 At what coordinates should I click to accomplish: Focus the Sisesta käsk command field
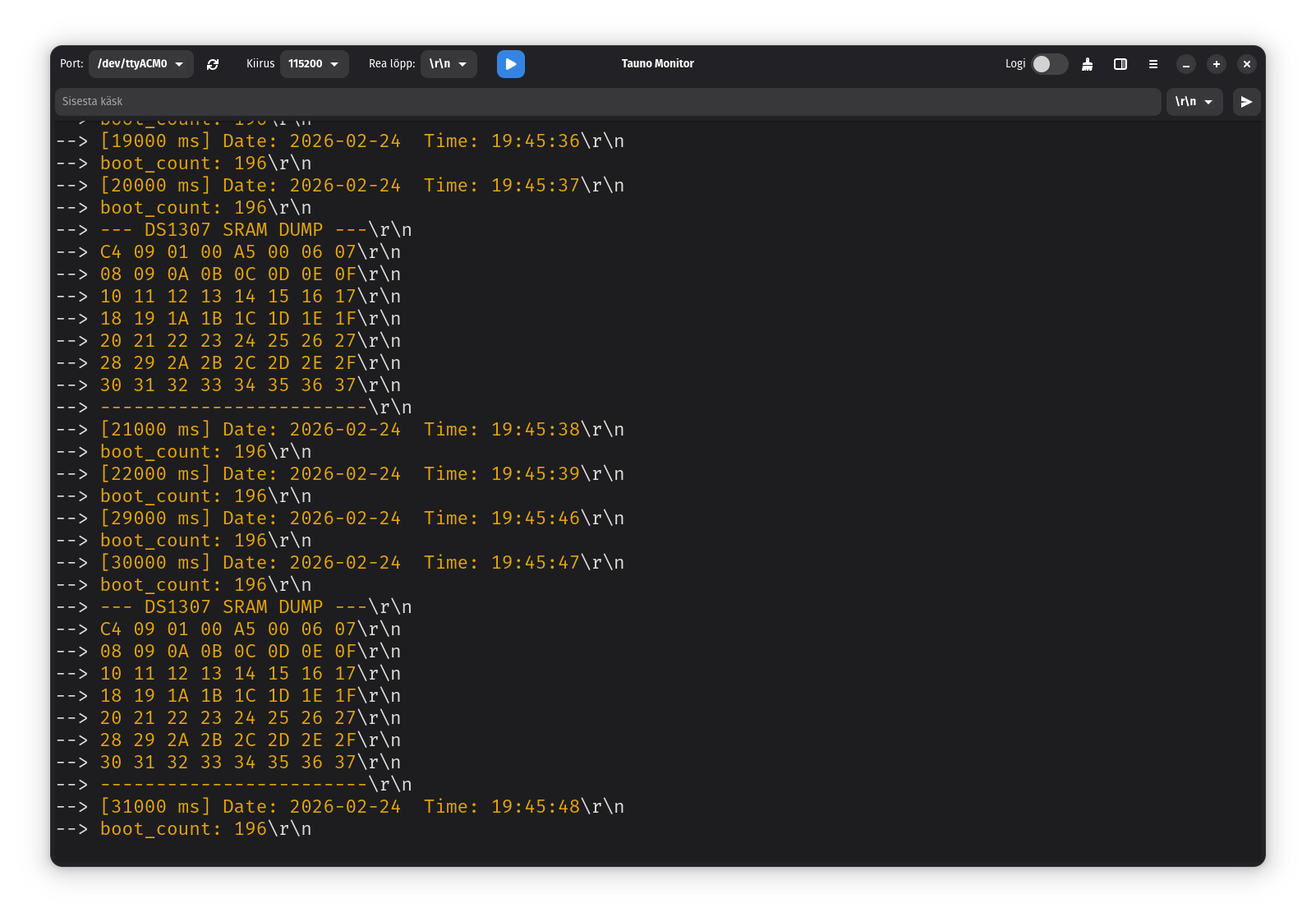[x=608, y=102]
